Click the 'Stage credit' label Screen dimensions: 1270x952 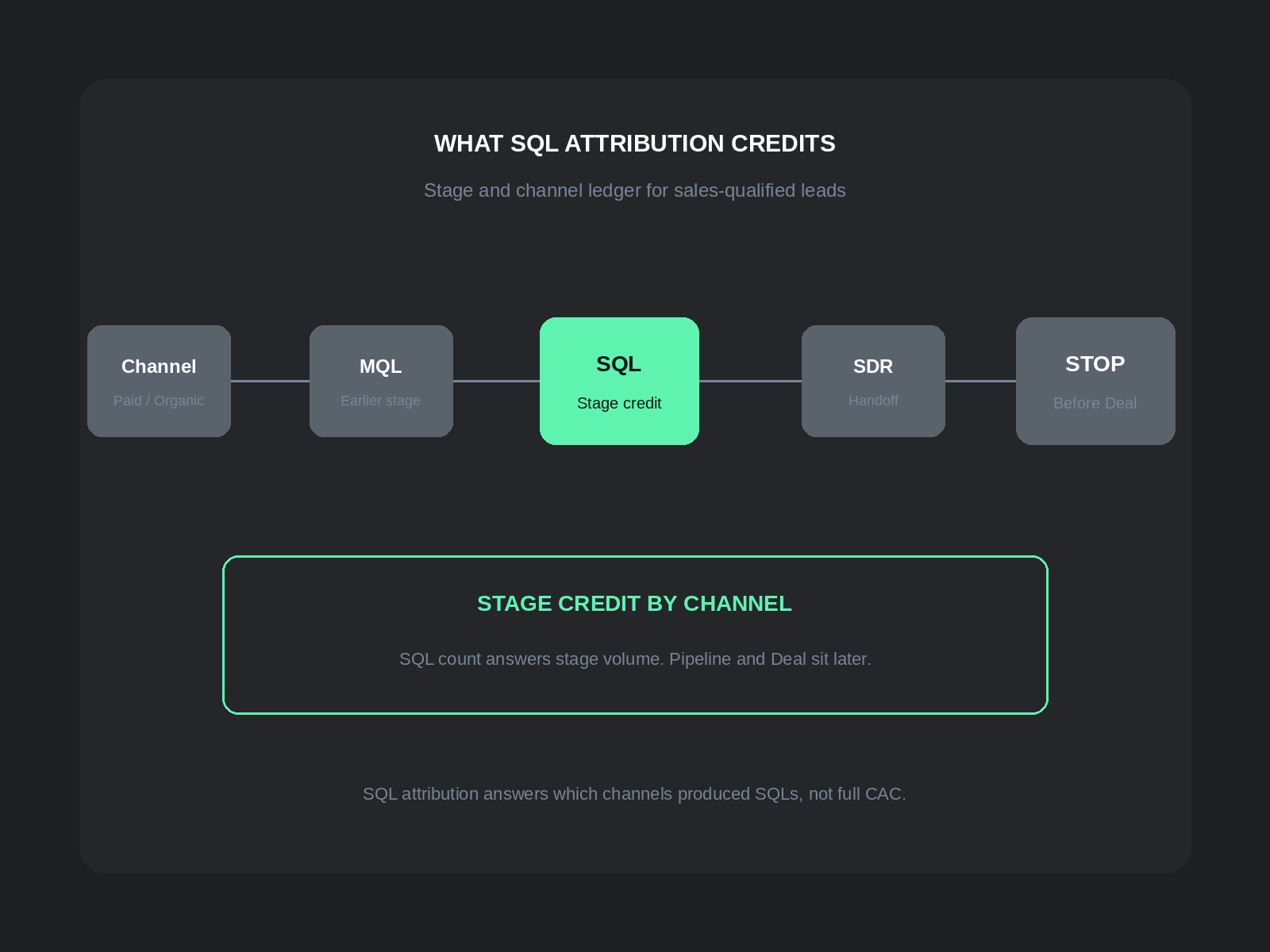click(619, 403)
